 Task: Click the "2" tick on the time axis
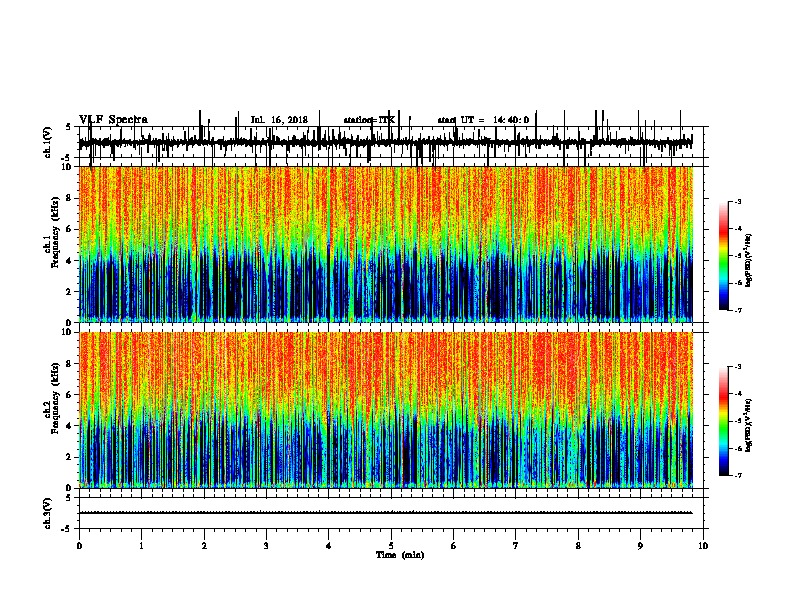coord(204,546)
